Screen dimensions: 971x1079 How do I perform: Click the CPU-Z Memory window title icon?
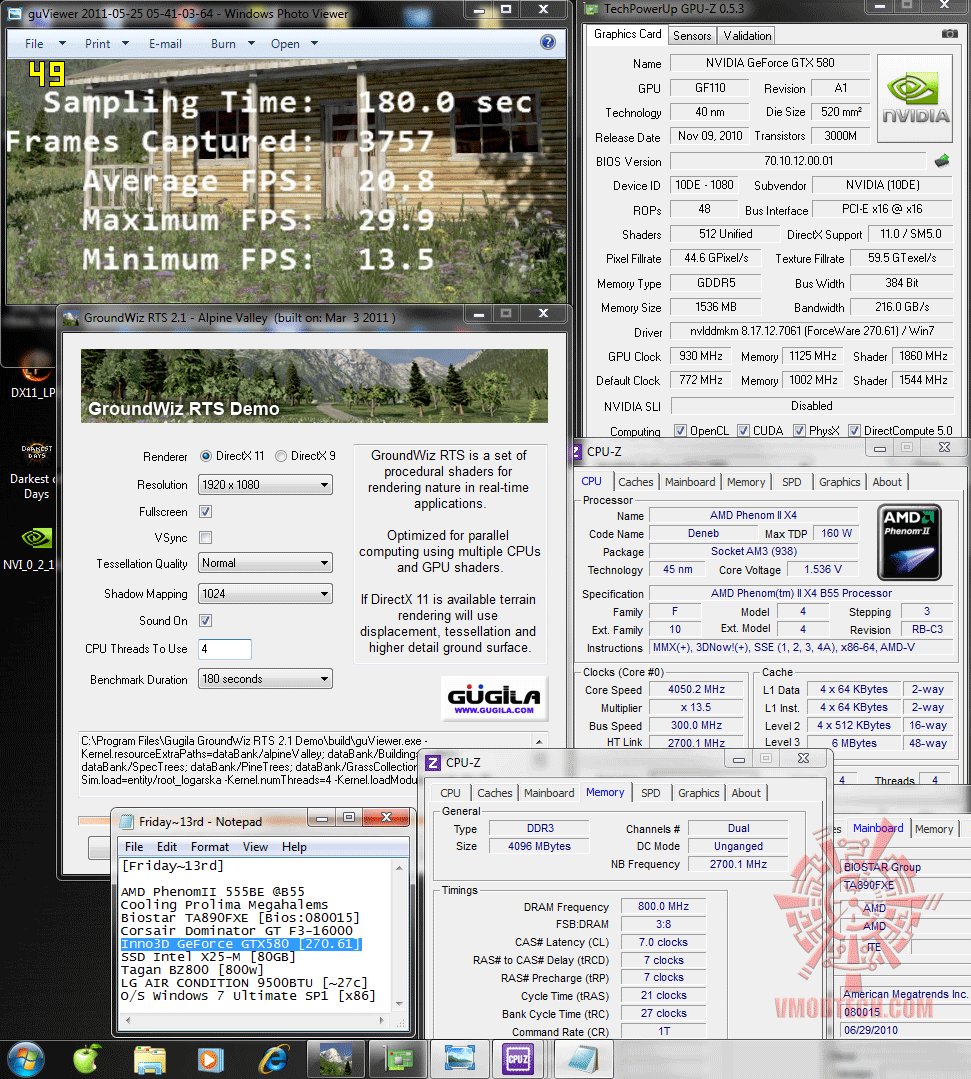click(433, 762)
